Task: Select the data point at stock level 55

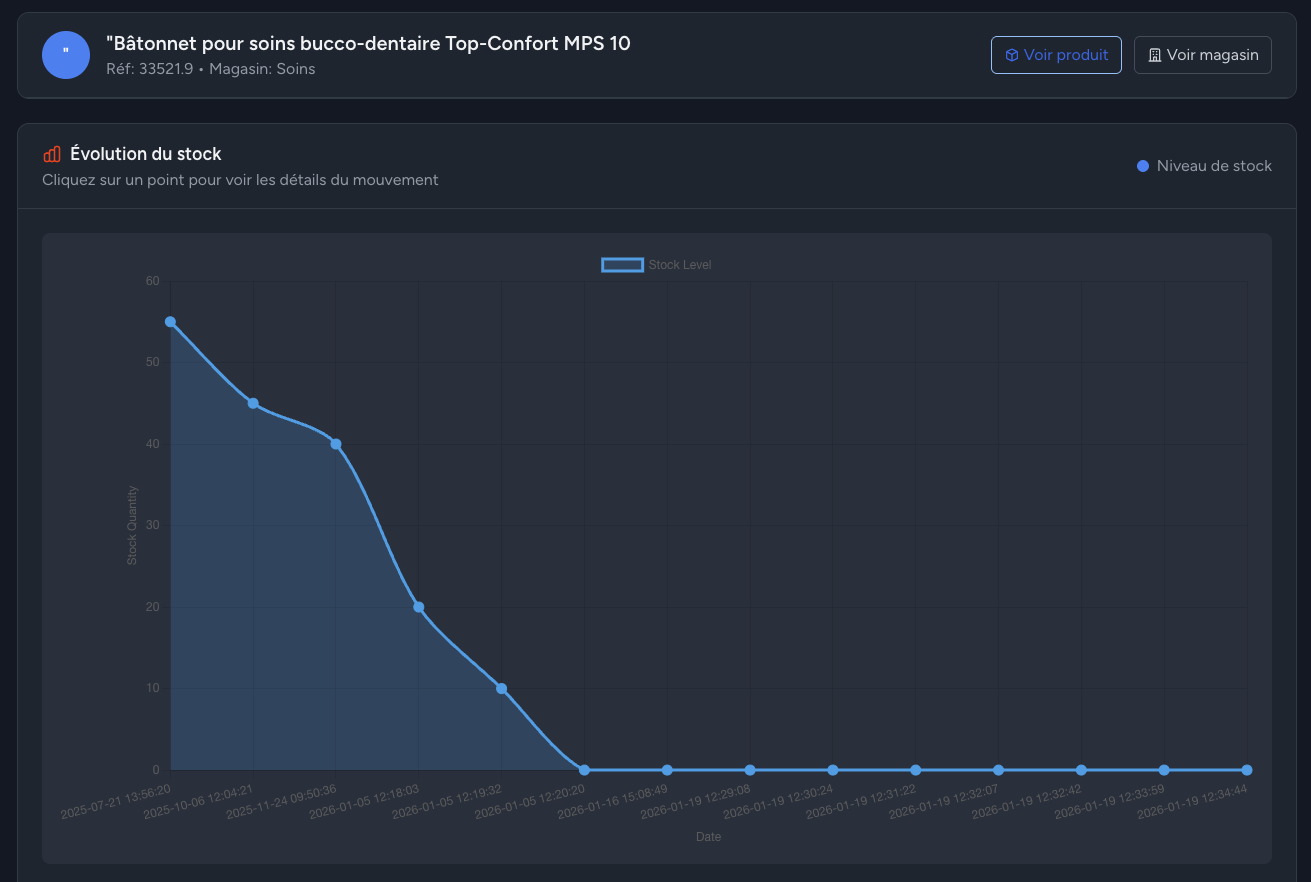Action: pos(170,322)
